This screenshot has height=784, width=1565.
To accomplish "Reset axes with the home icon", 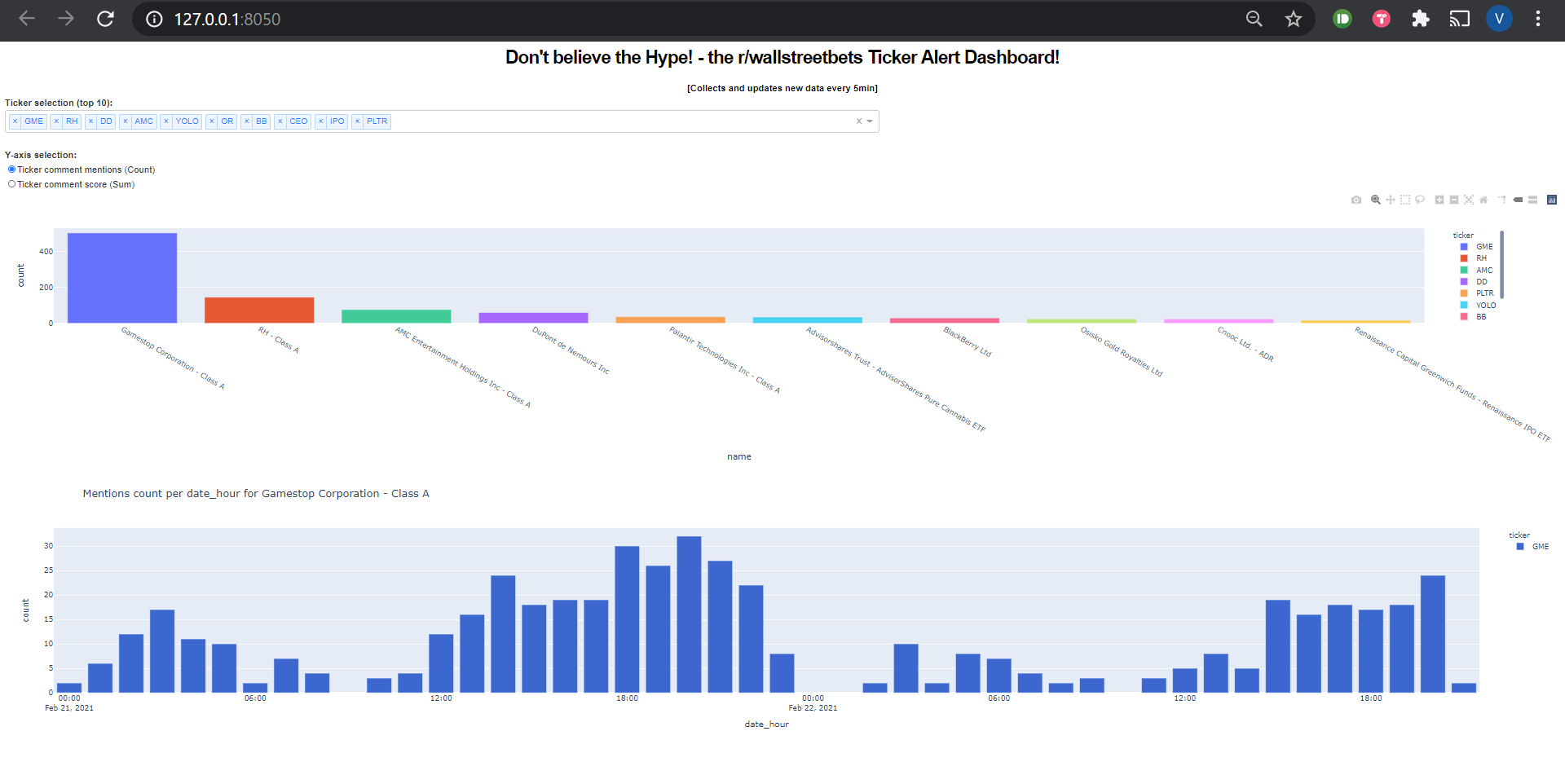I will click(1483, 200).
